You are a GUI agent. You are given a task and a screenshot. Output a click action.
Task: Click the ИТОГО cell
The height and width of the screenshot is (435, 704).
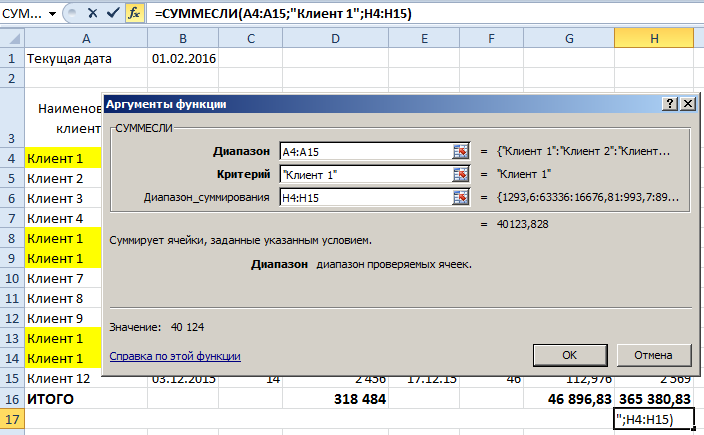click(86, 399)
